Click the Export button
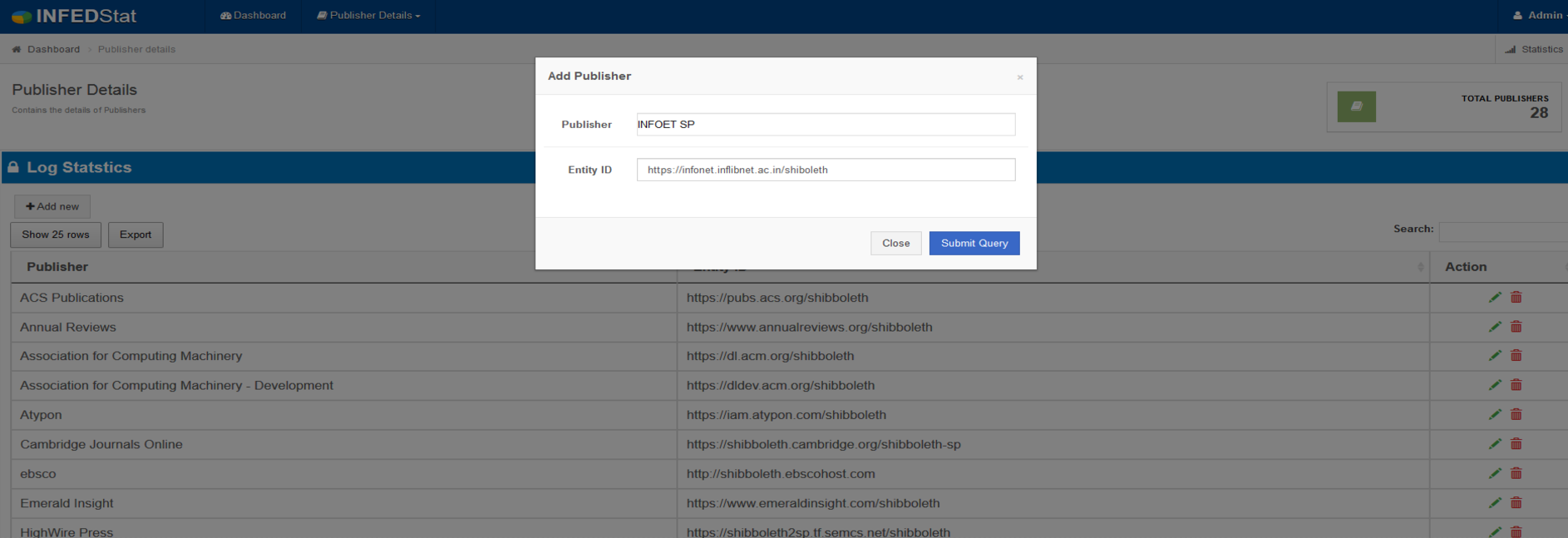Viewport: 1568px width, 538px height. pyautogui.click(x=136, y=234)
